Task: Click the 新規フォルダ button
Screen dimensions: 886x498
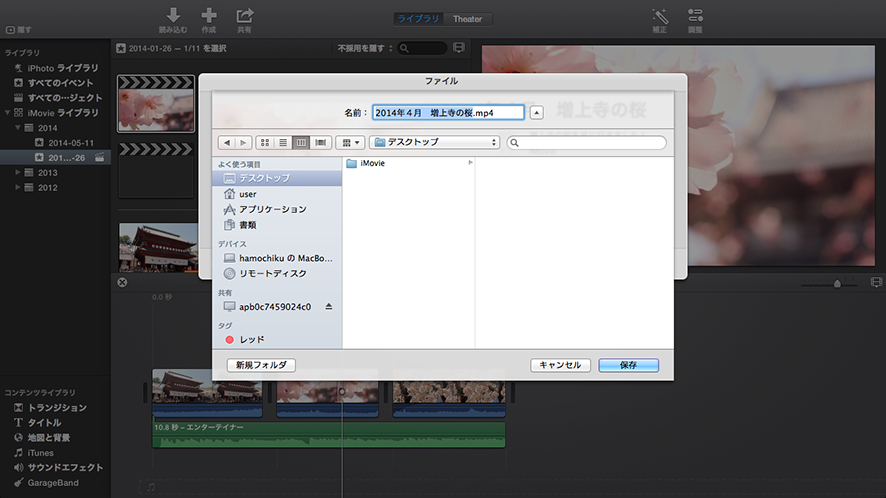Action: click(261, 365)
